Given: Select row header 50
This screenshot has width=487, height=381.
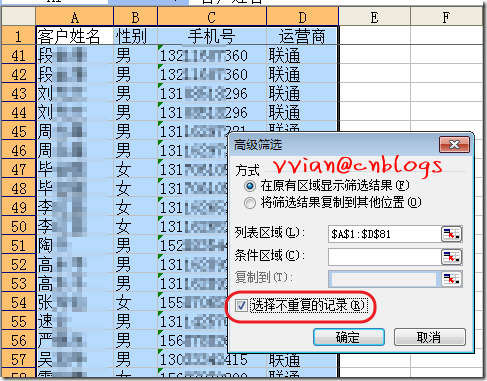Looking at the screenshot, I should [x=19, y=226].
